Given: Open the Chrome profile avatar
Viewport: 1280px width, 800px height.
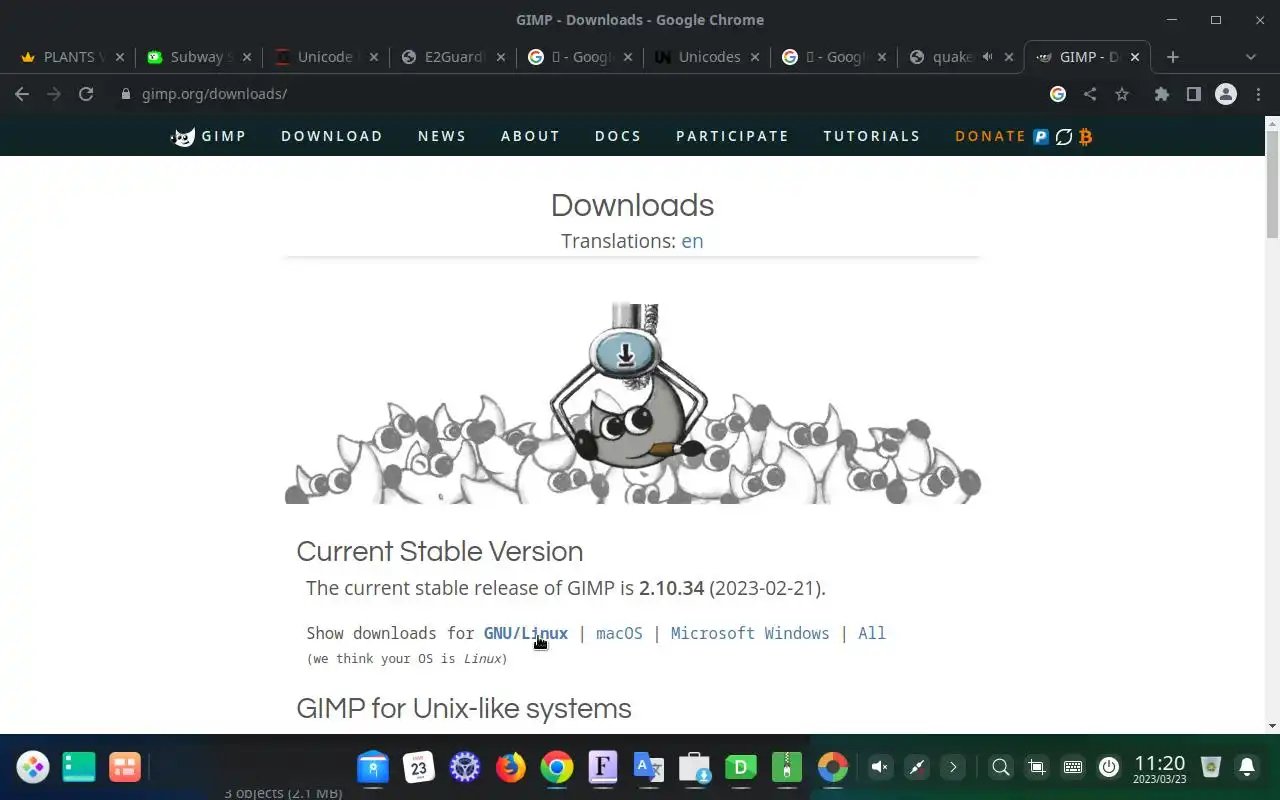Looking at the screenshot, I should point(1226,94).
